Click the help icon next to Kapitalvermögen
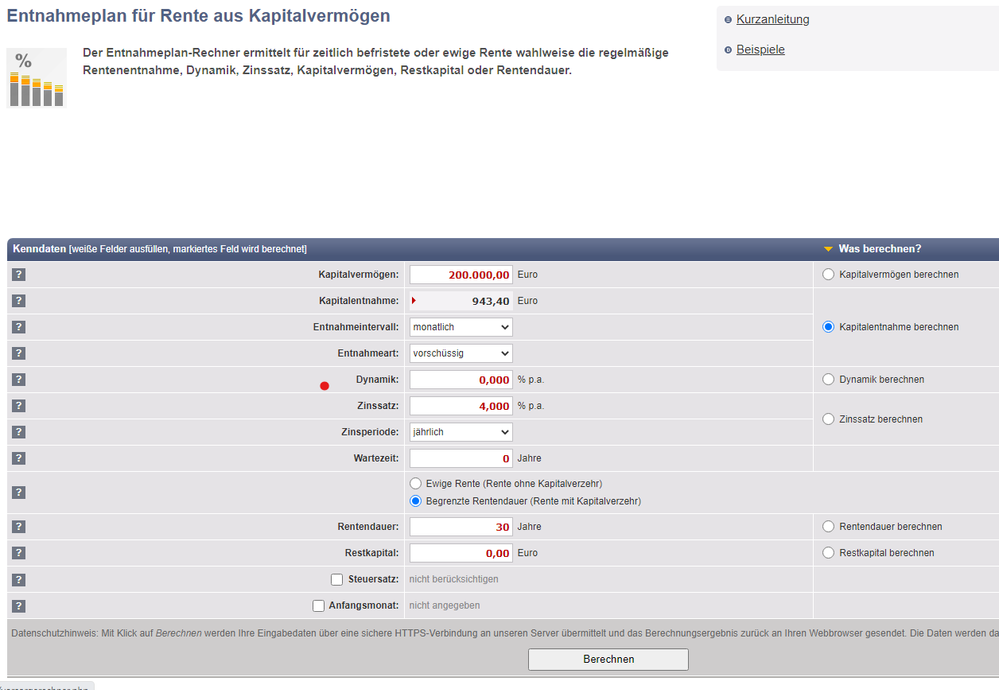Viewport: 999px width, 690px height. [x=18, y=275]
